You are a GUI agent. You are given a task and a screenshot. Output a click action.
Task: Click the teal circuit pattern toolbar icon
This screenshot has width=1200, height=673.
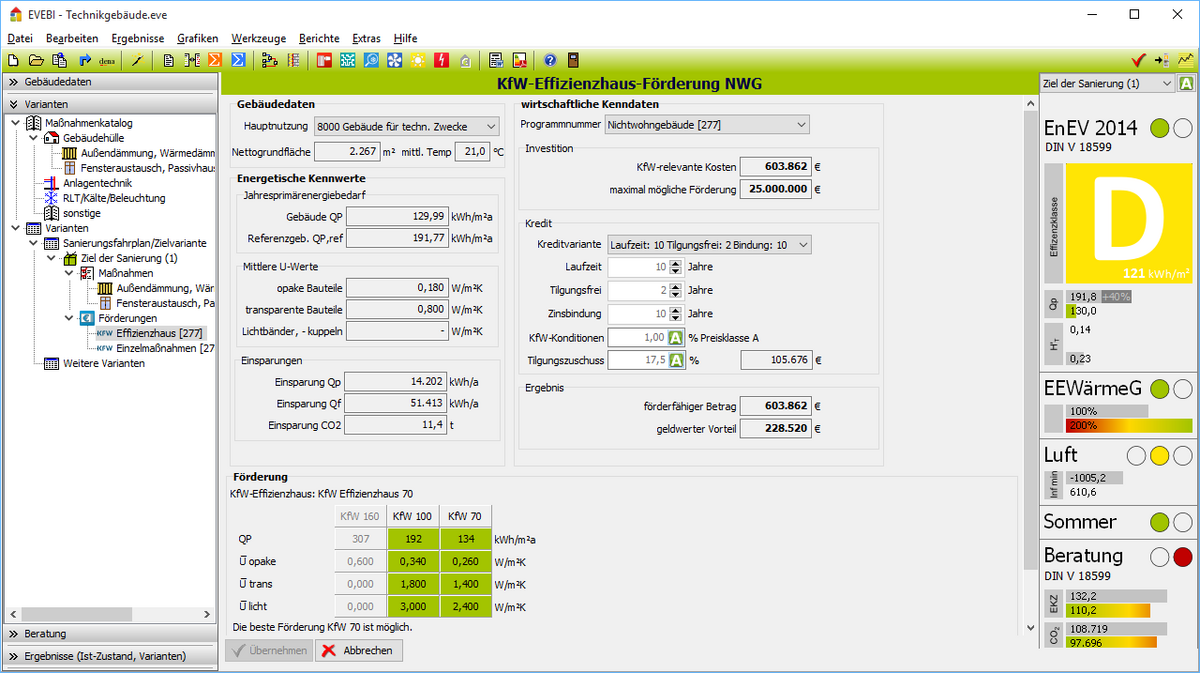pos(348,60)
